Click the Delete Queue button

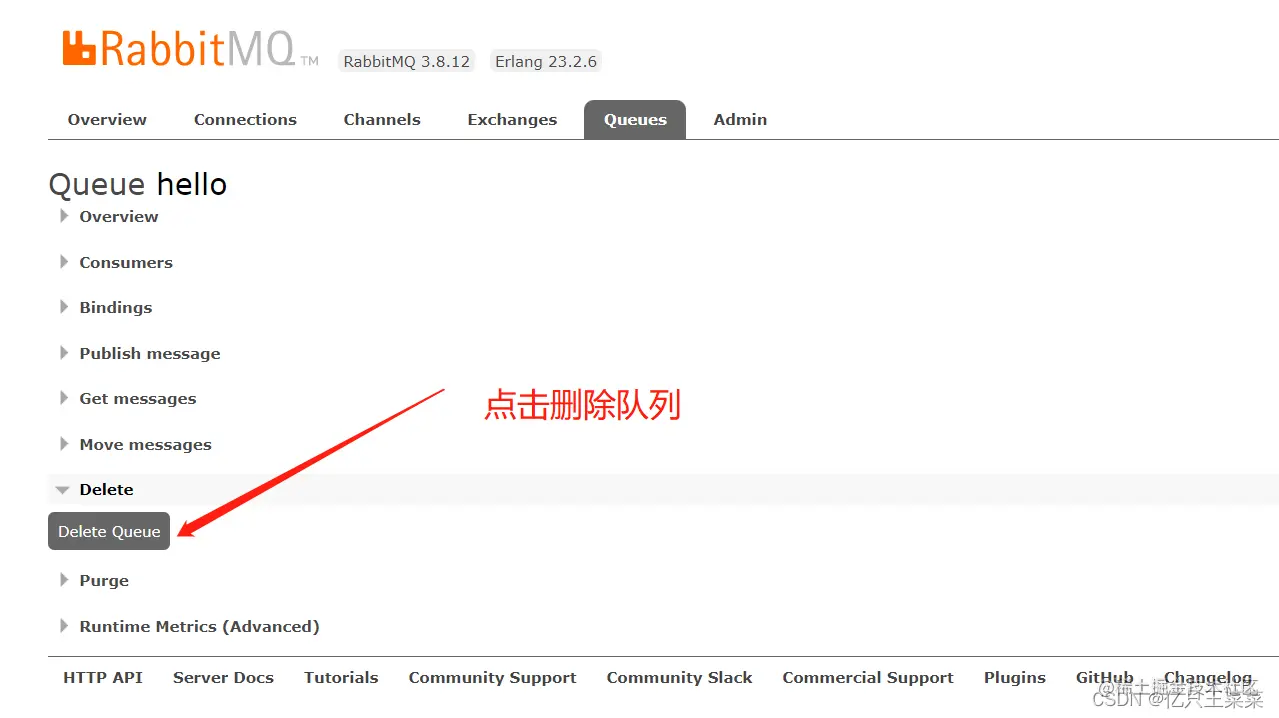pos(109,531)
